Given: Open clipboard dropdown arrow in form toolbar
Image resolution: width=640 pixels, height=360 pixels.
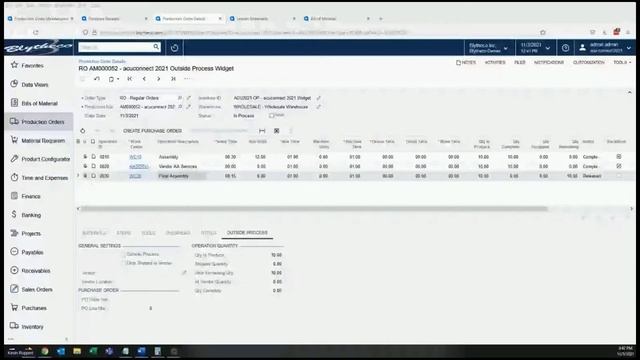Looking at the screenshot, I should [x=118, y=79].
